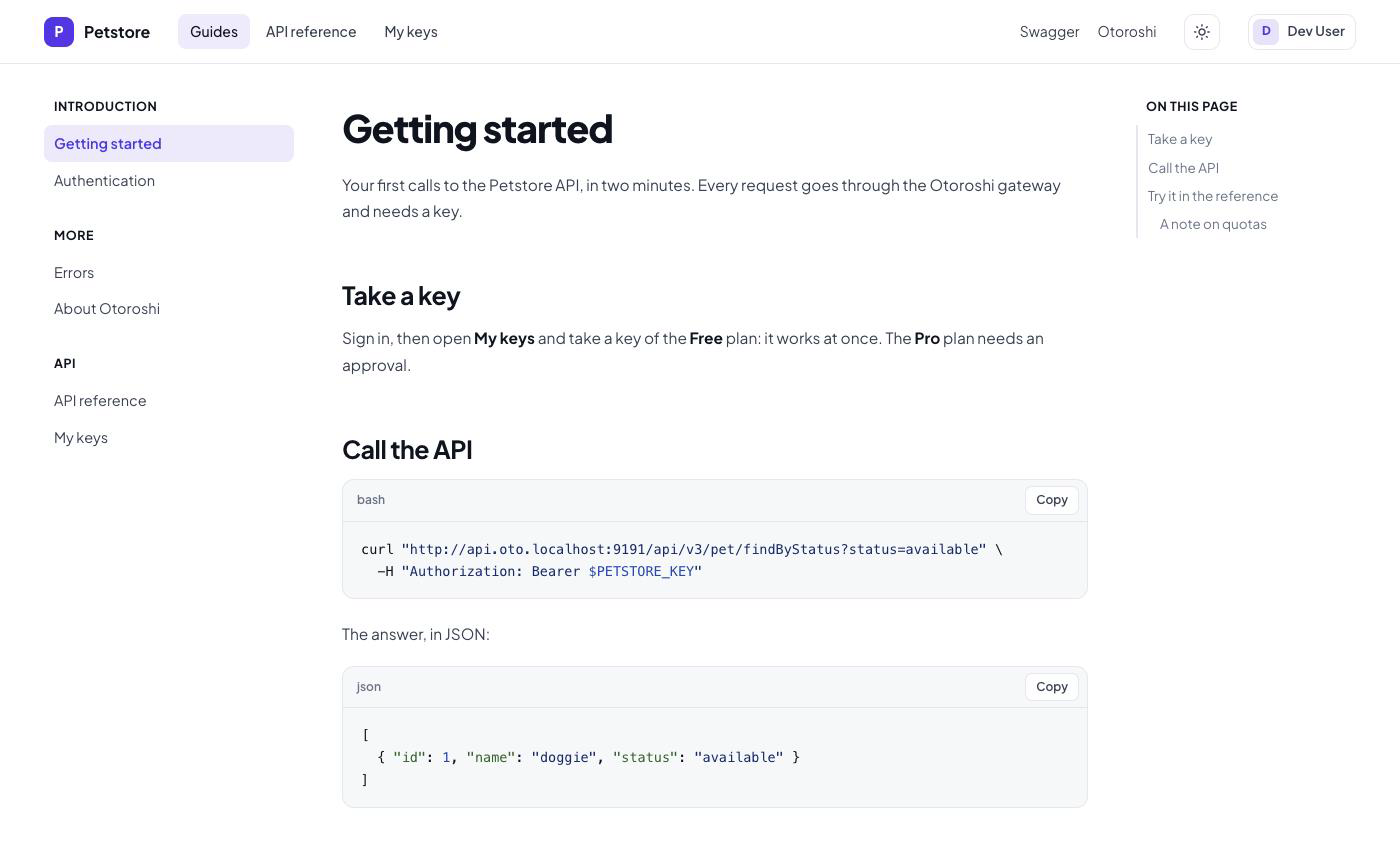Open the Guides tab in top navigation

(214, 32)
